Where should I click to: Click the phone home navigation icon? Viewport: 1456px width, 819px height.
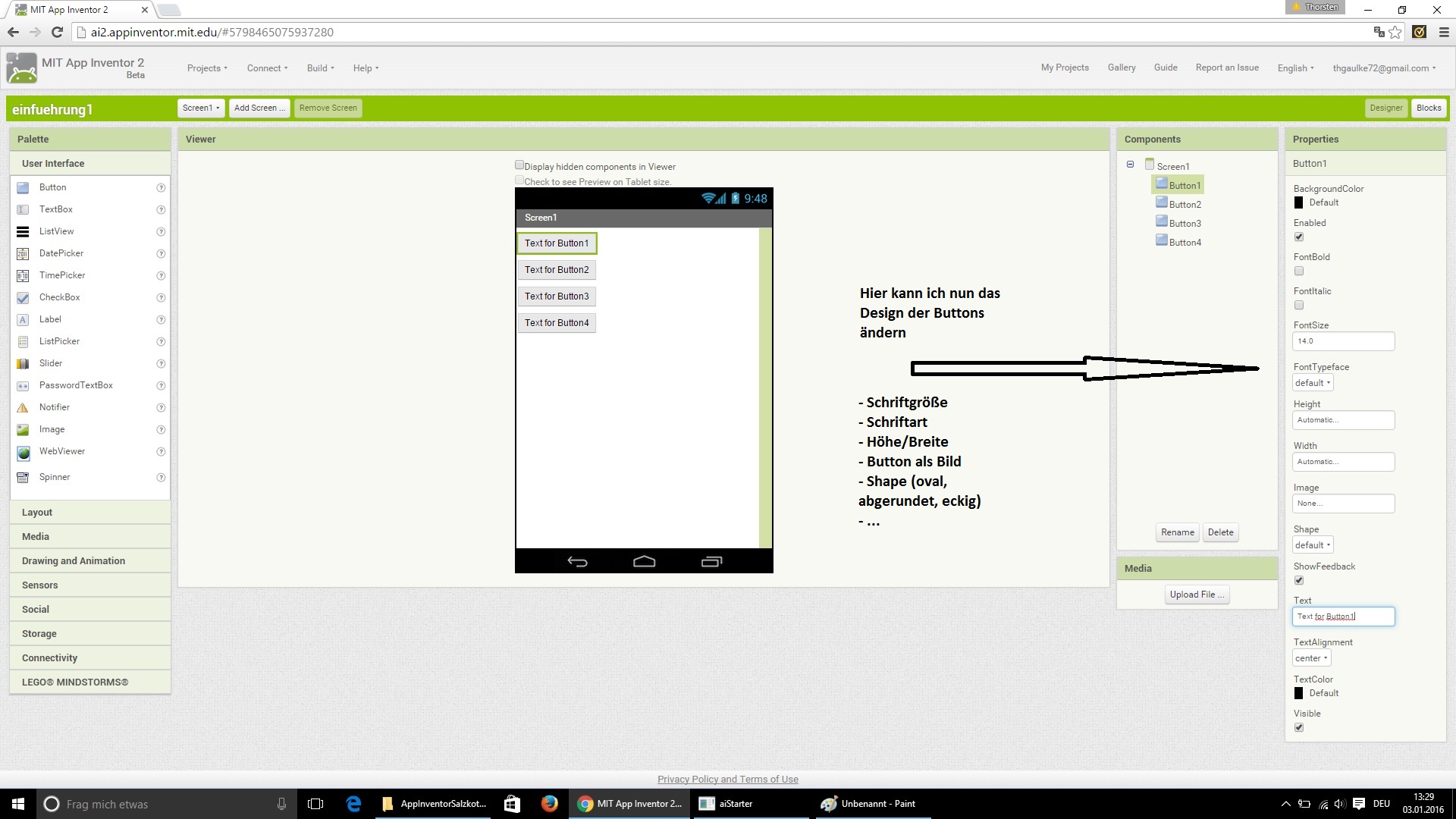[x=644, y=561]
